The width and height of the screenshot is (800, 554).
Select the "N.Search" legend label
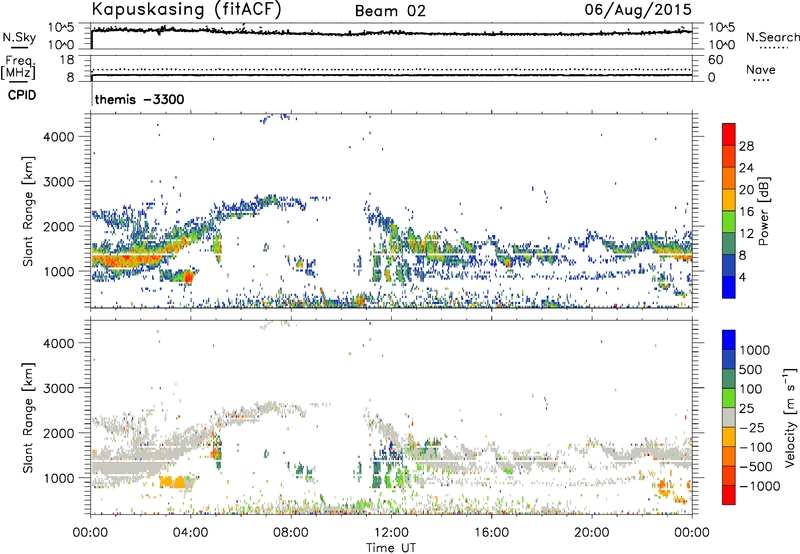(772, 37)
